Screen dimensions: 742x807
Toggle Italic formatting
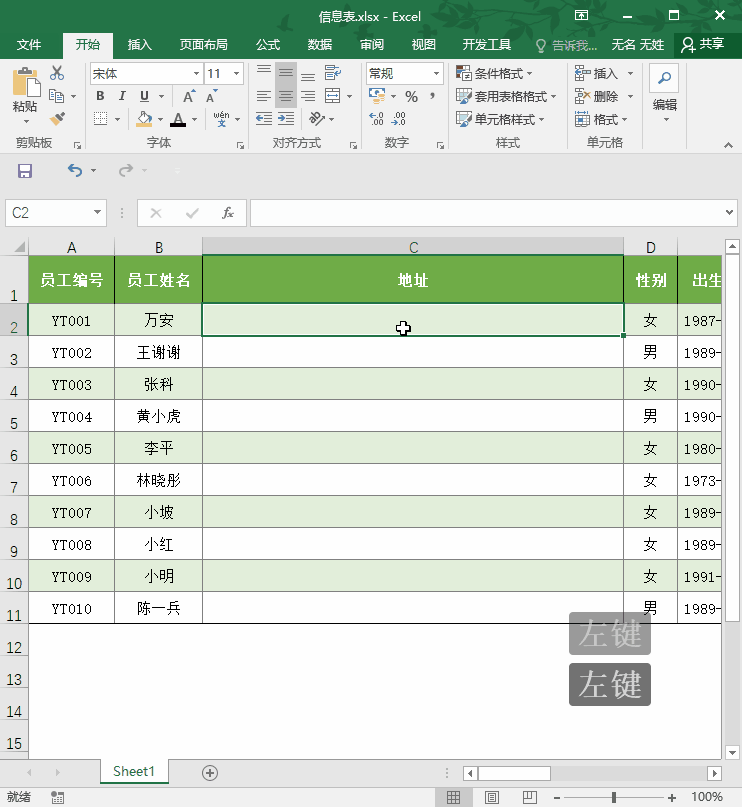point(122,96)
